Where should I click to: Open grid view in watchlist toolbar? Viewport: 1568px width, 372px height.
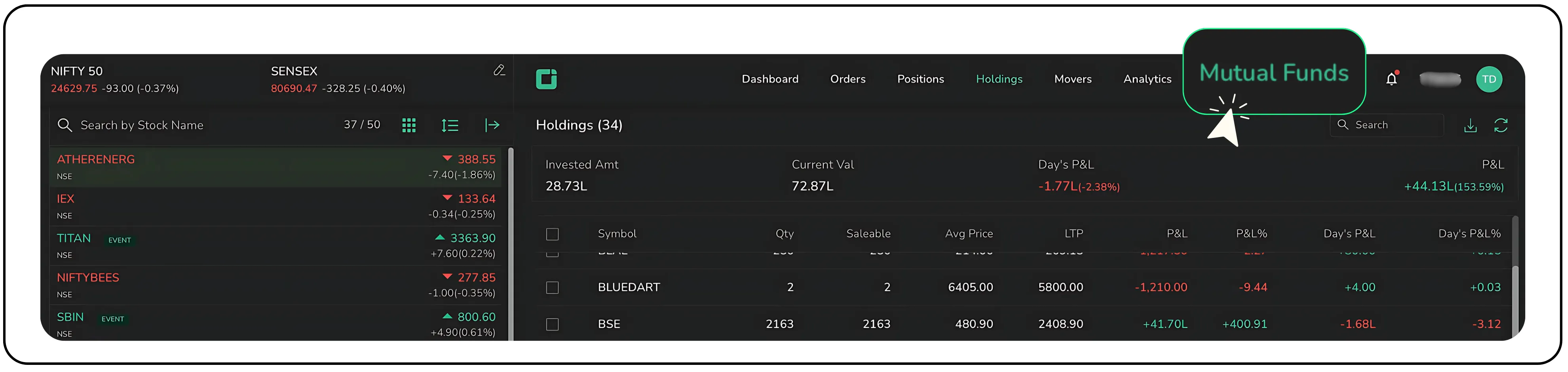409,125
